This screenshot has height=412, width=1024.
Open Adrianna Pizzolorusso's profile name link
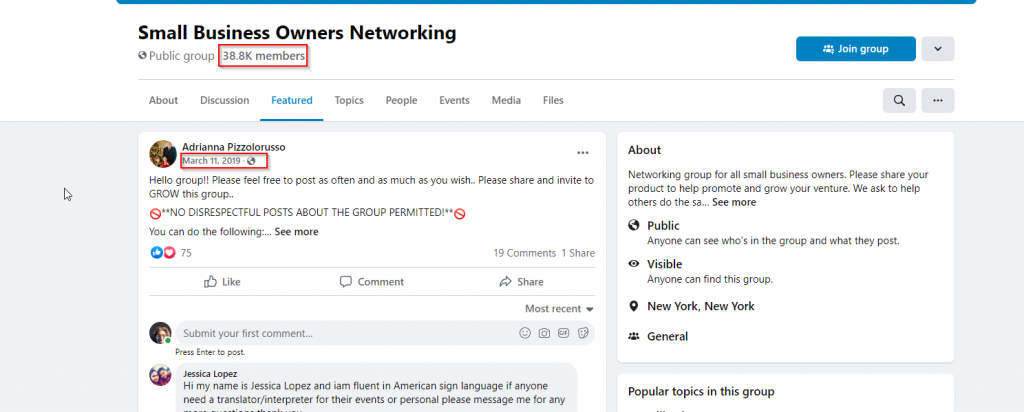234,147
